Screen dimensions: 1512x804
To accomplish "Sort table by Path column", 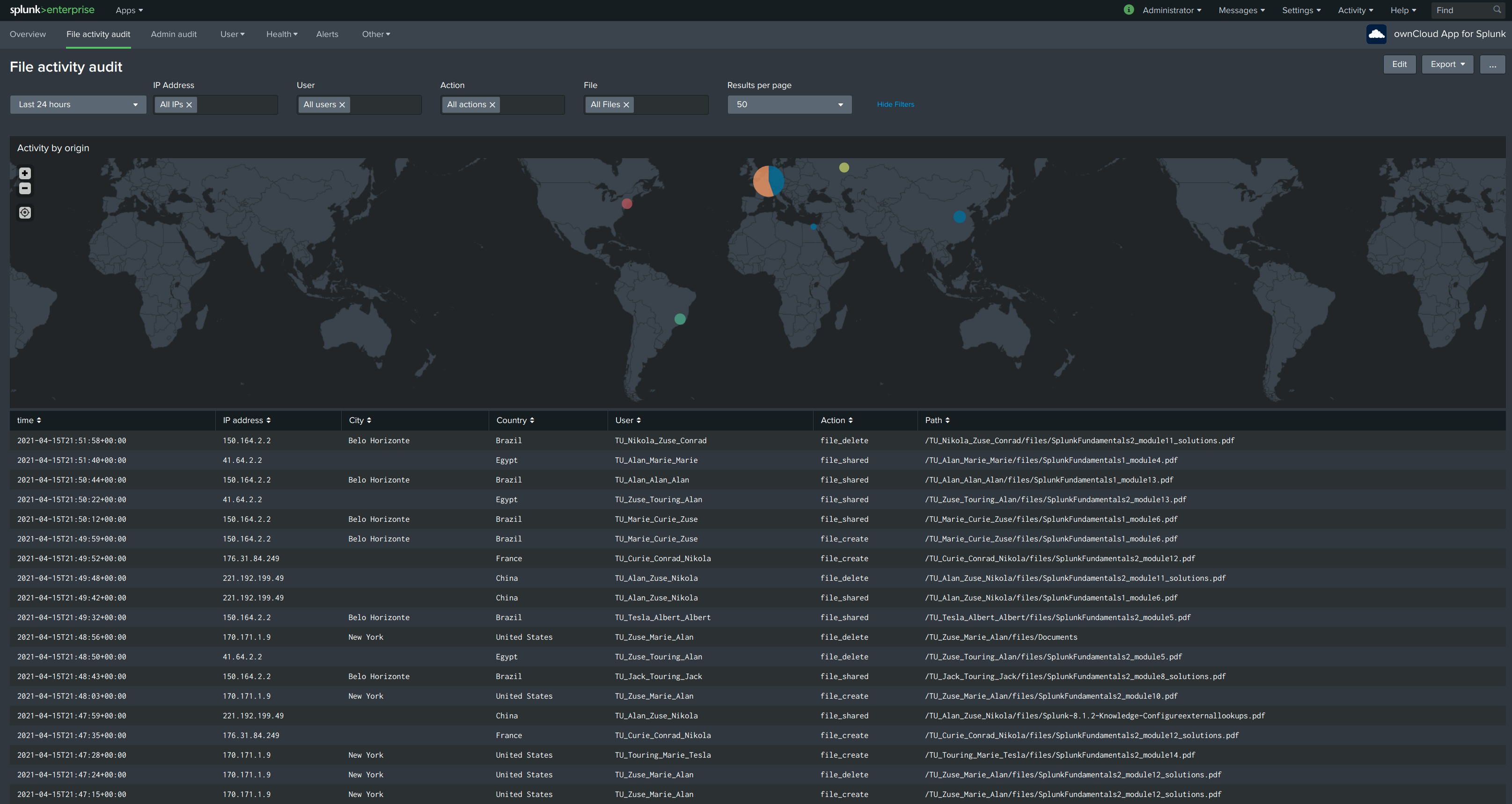I will coord(937,420).
